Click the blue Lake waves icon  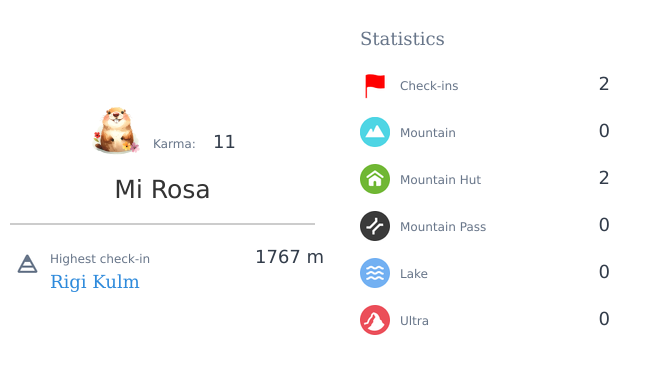pyautogui.click(x=375, y=273)
